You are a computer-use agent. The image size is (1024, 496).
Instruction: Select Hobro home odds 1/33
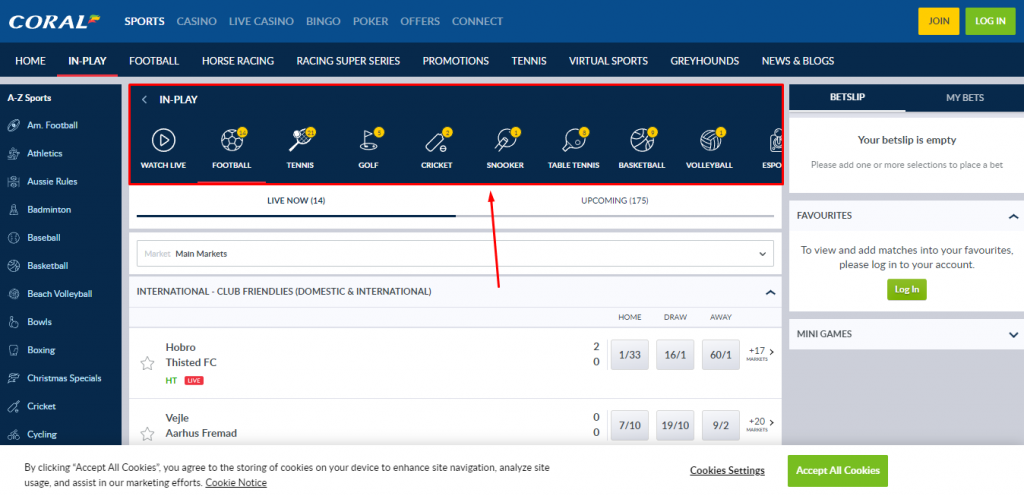pyautogui.click(x=629, y=355)
